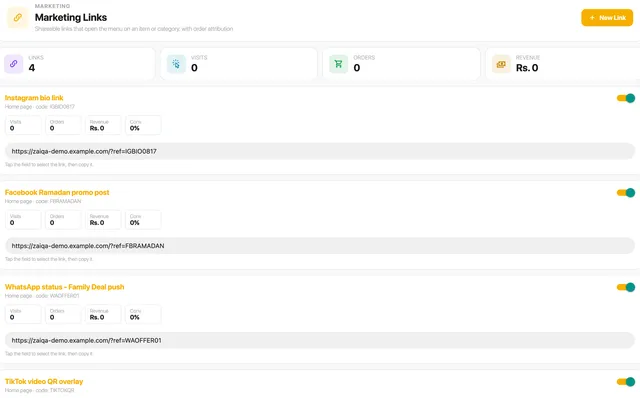Click WhatsApp link Visits stat box
This screenshot has width=640, height=398.
pyautogui.click(x=23, y=314)
